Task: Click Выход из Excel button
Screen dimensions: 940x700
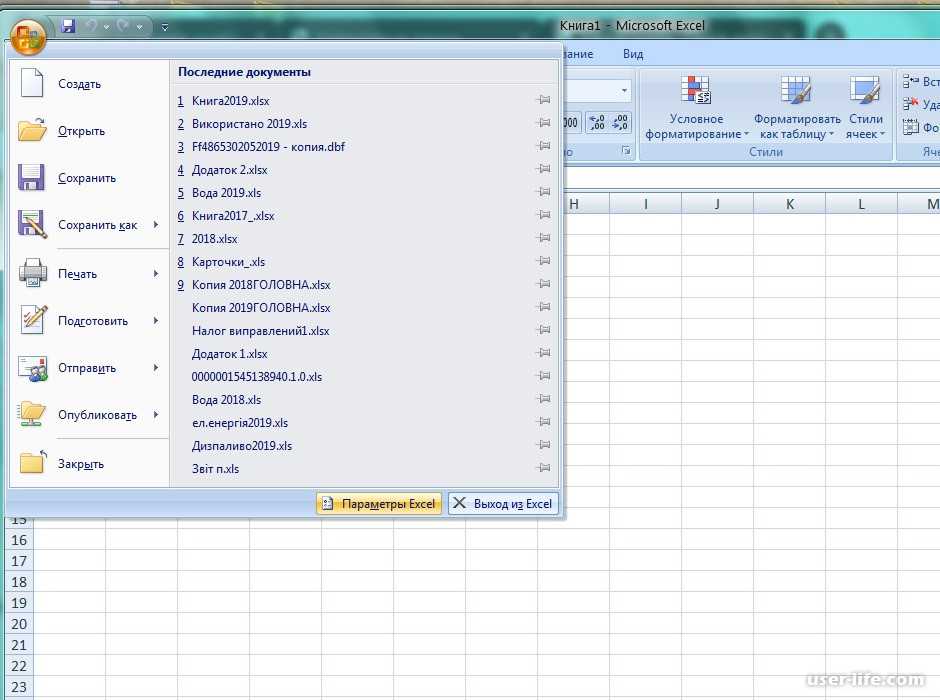Action: coord(503,503)
